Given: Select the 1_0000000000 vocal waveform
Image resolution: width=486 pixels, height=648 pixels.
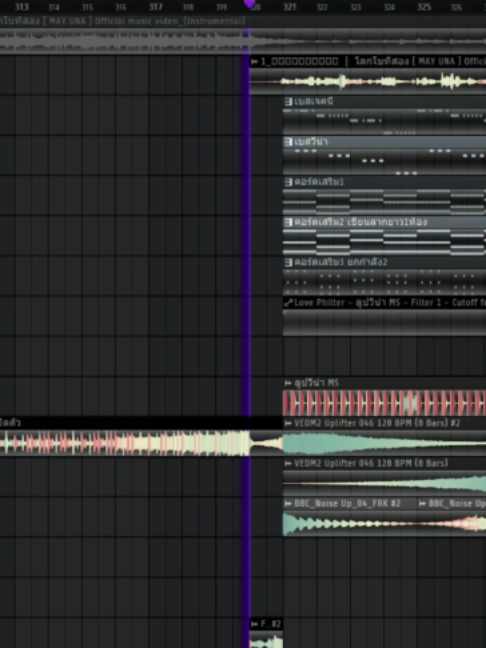Looking at the screenshot, I should point(368,81).
